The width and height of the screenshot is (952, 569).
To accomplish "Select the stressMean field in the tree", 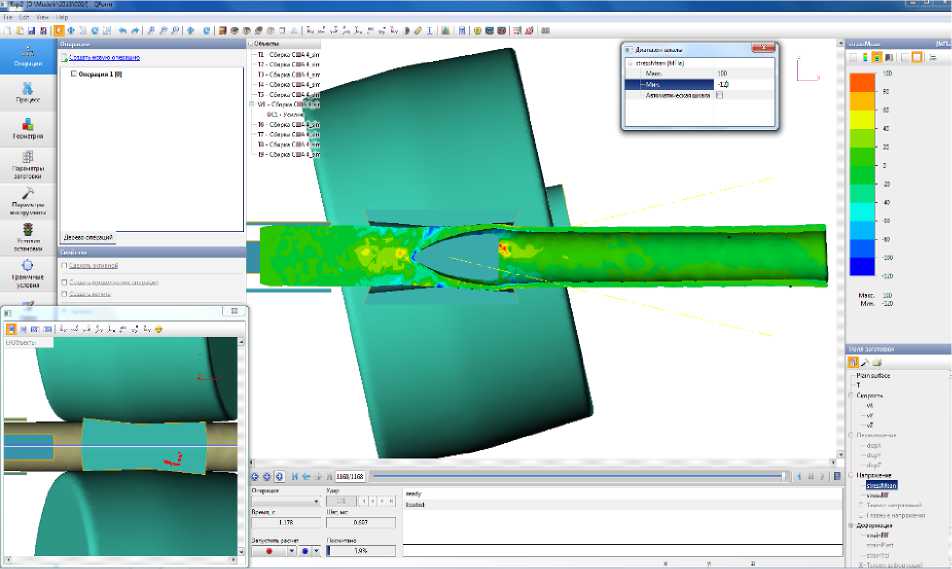I will (x=881, y=484).
